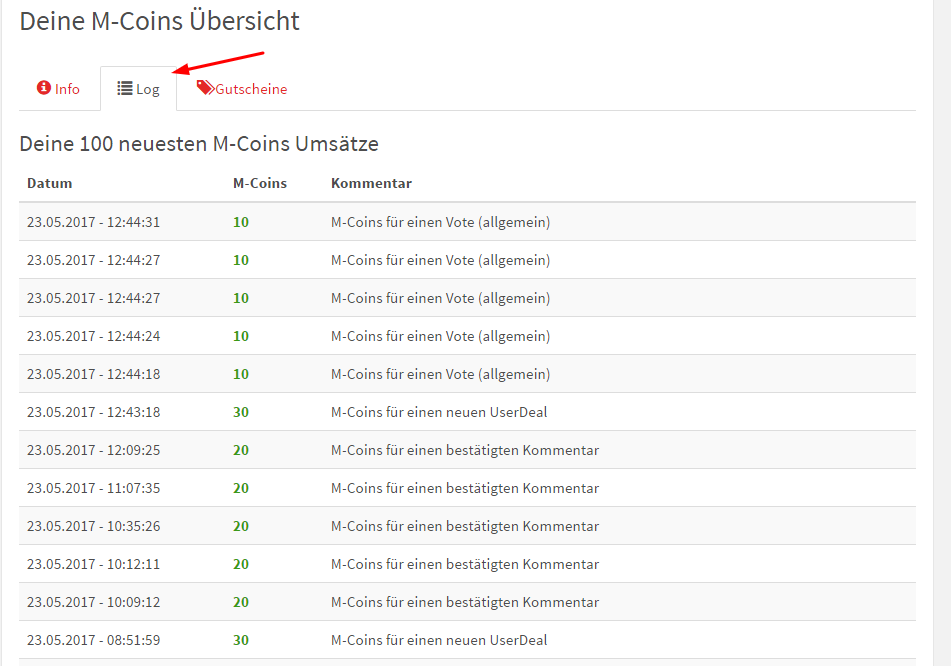
Task: Select the entry dated 23.05.2017 - 11:07:35
Action: coord(93,488)
